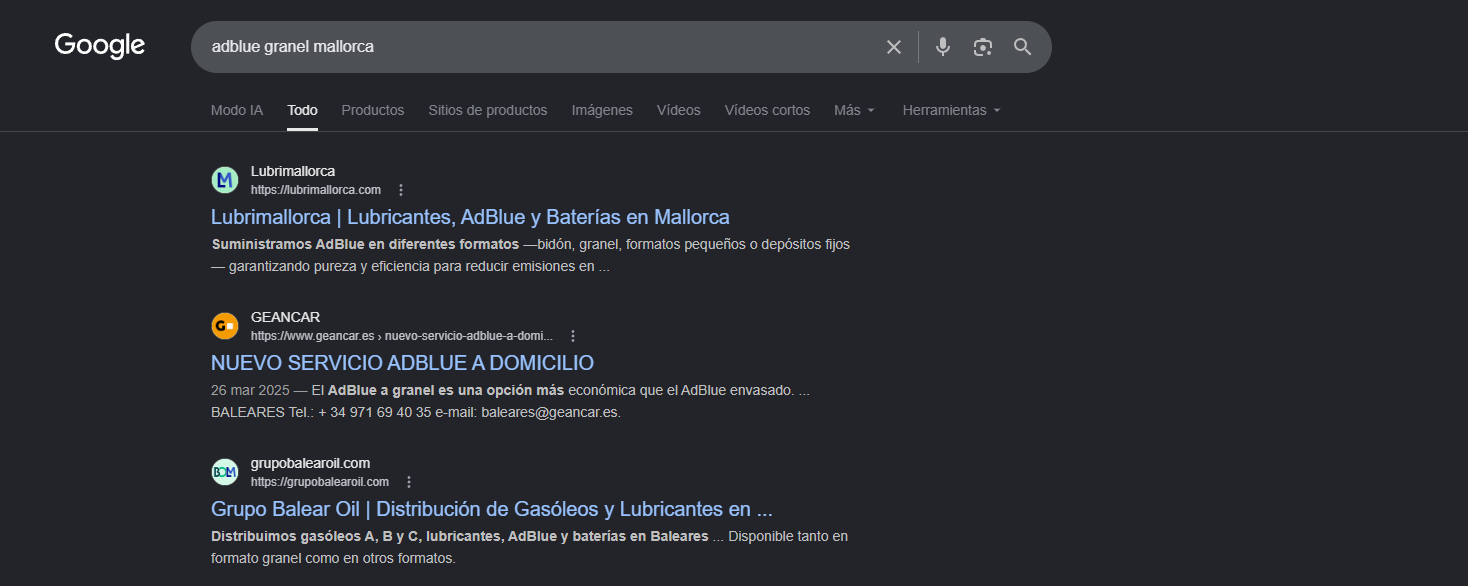Click the https://lubrimallorca.com URL
This screenshot has width=1468, height=586.
316,190
